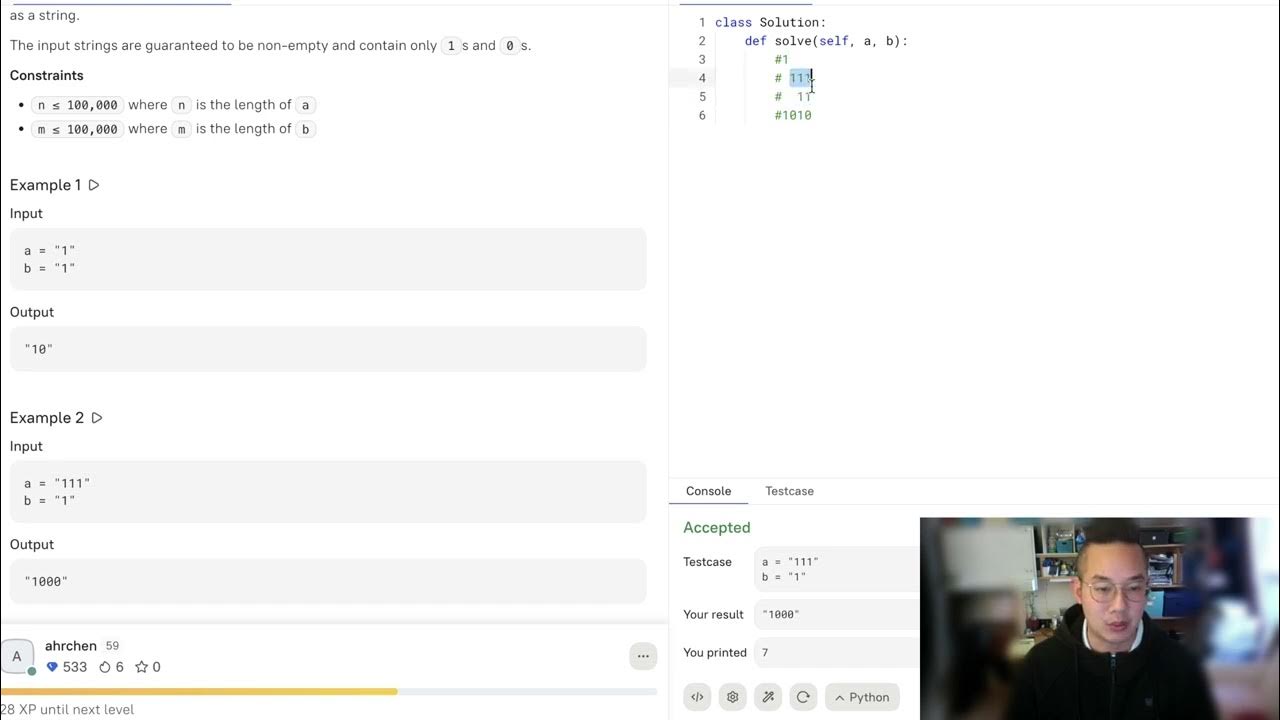This screenshot has height=720, width=1280.
Task: Play Example 1 with triangle icon
Action: [x=94, y=185]
